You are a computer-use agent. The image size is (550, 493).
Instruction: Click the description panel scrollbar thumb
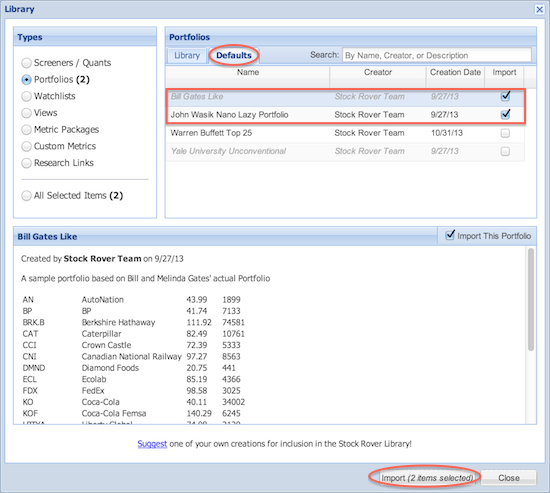pyautogui.click(x=531, y=299)
